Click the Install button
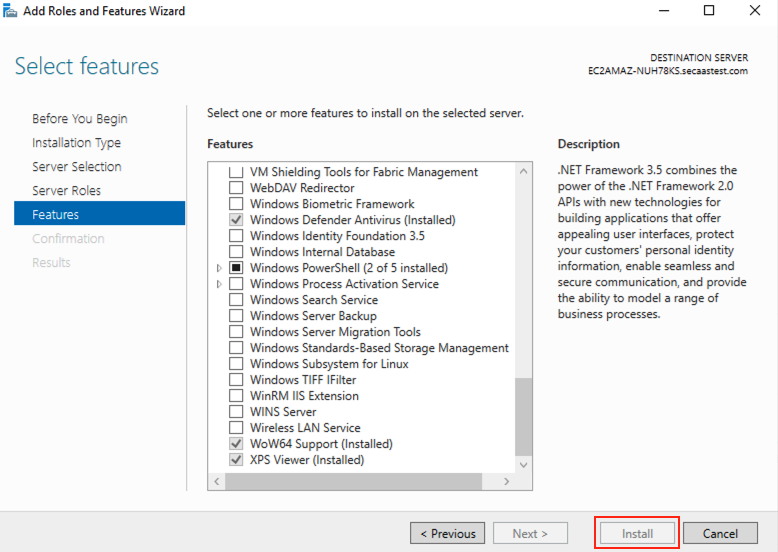 tap(637, 533)
